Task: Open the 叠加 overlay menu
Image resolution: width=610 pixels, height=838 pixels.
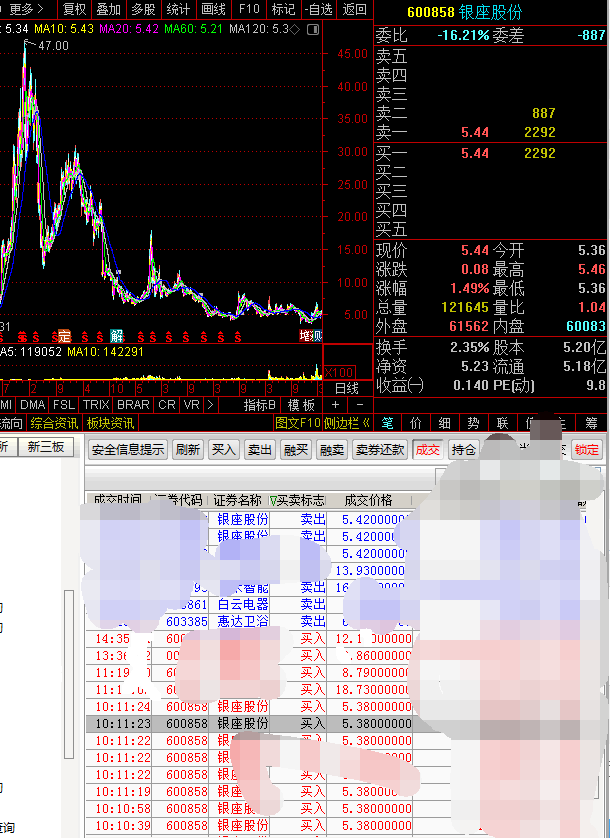Action: pos(109,9)
